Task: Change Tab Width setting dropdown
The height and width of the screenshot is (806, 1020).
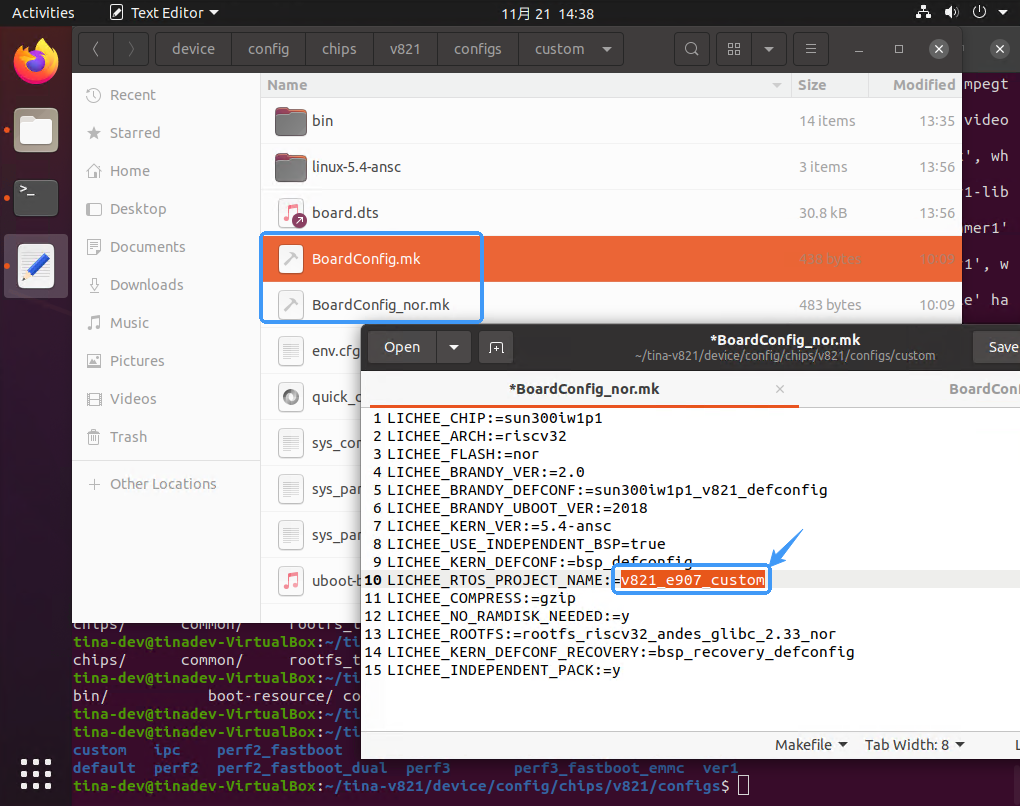Action: pos(915,745)
